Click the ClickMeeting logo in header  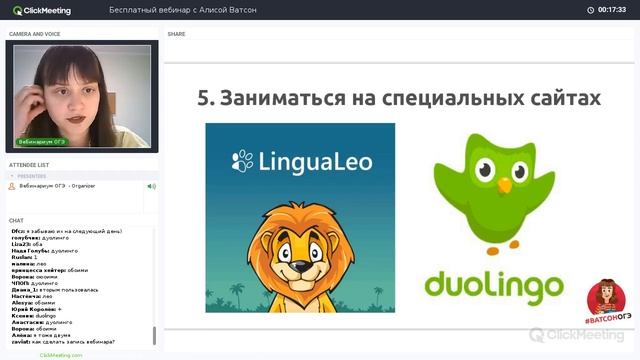coord(42,11)
